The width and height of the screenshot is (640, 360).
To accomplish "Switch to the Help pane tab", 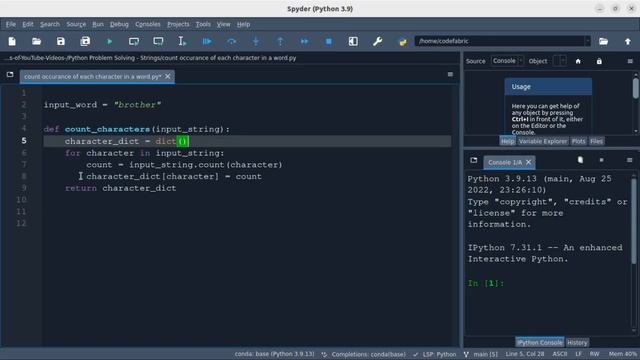I will click(x=507, y=141).
